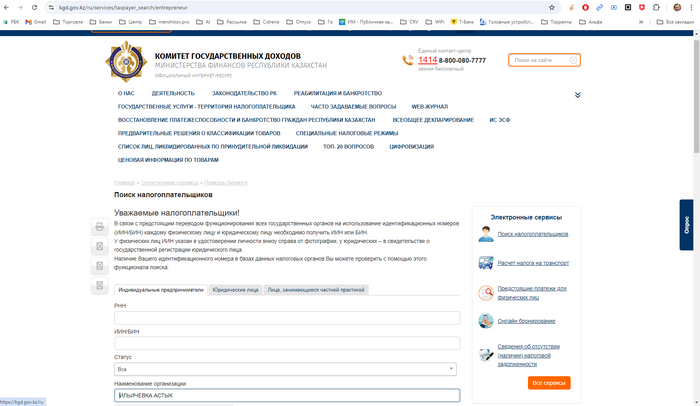Screen dimensions: 700x406
Task: Open the Т-Банк bookmark
Action: [462, 22]
